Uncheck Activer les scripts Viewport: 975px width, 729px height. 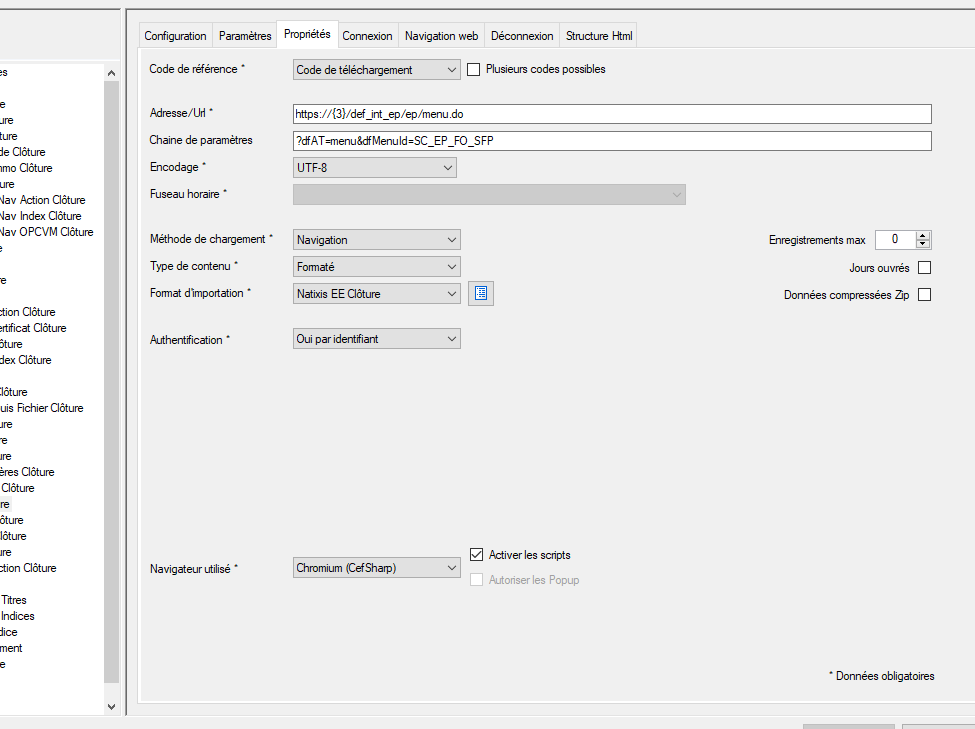tap(477, 555)
